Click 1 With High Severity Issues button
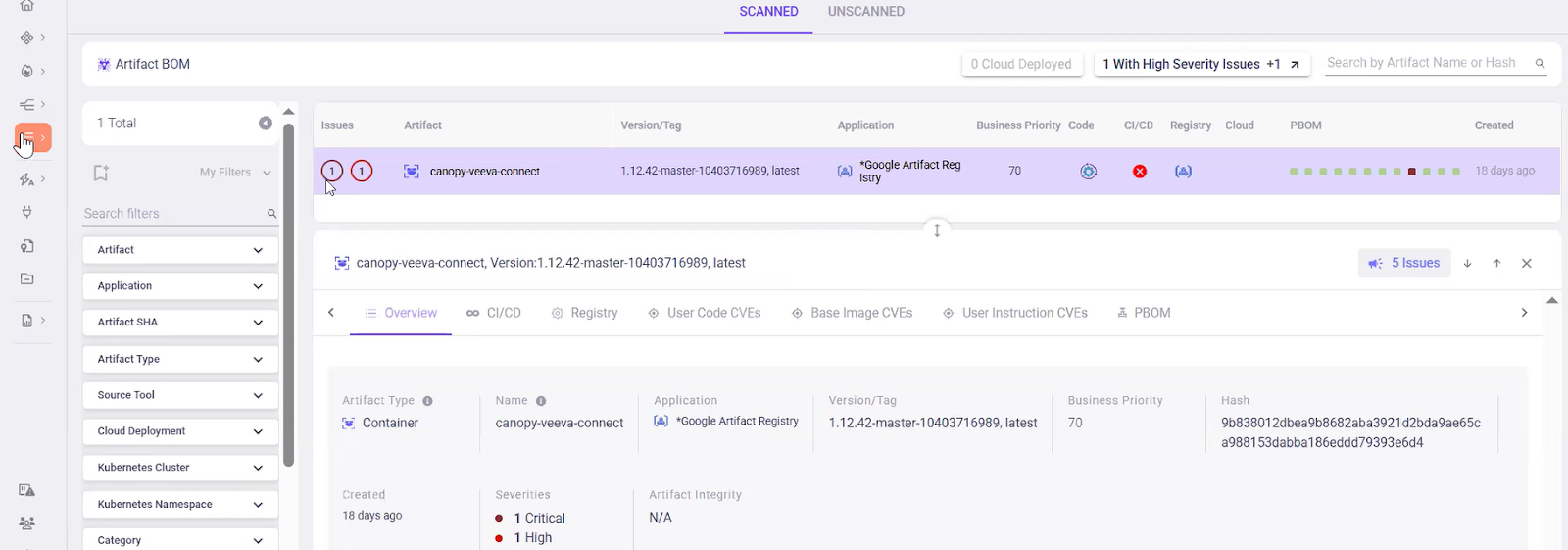 (1200, 64)
